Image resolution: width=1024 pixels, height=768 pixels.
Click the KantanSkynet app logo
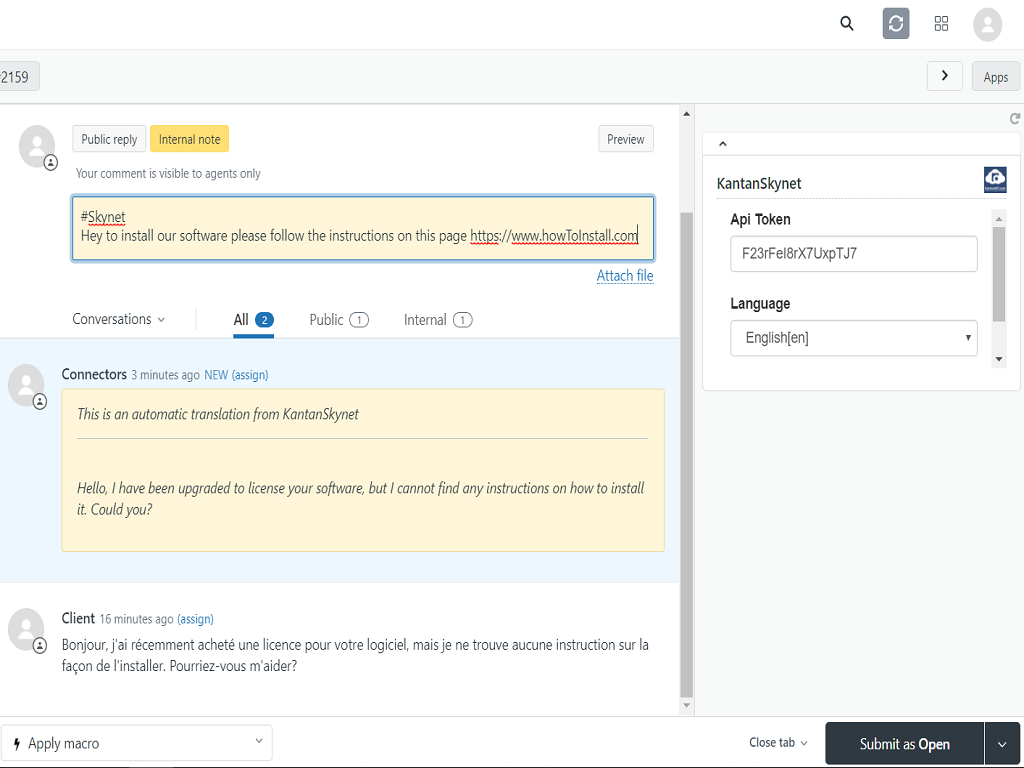pyautogui.click(x=995, y=180)
